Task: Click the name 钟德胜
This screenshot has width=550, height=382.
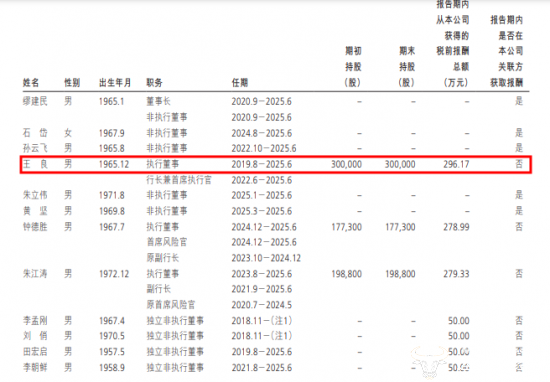Action: pyautogui.click(x=35, y=227)
